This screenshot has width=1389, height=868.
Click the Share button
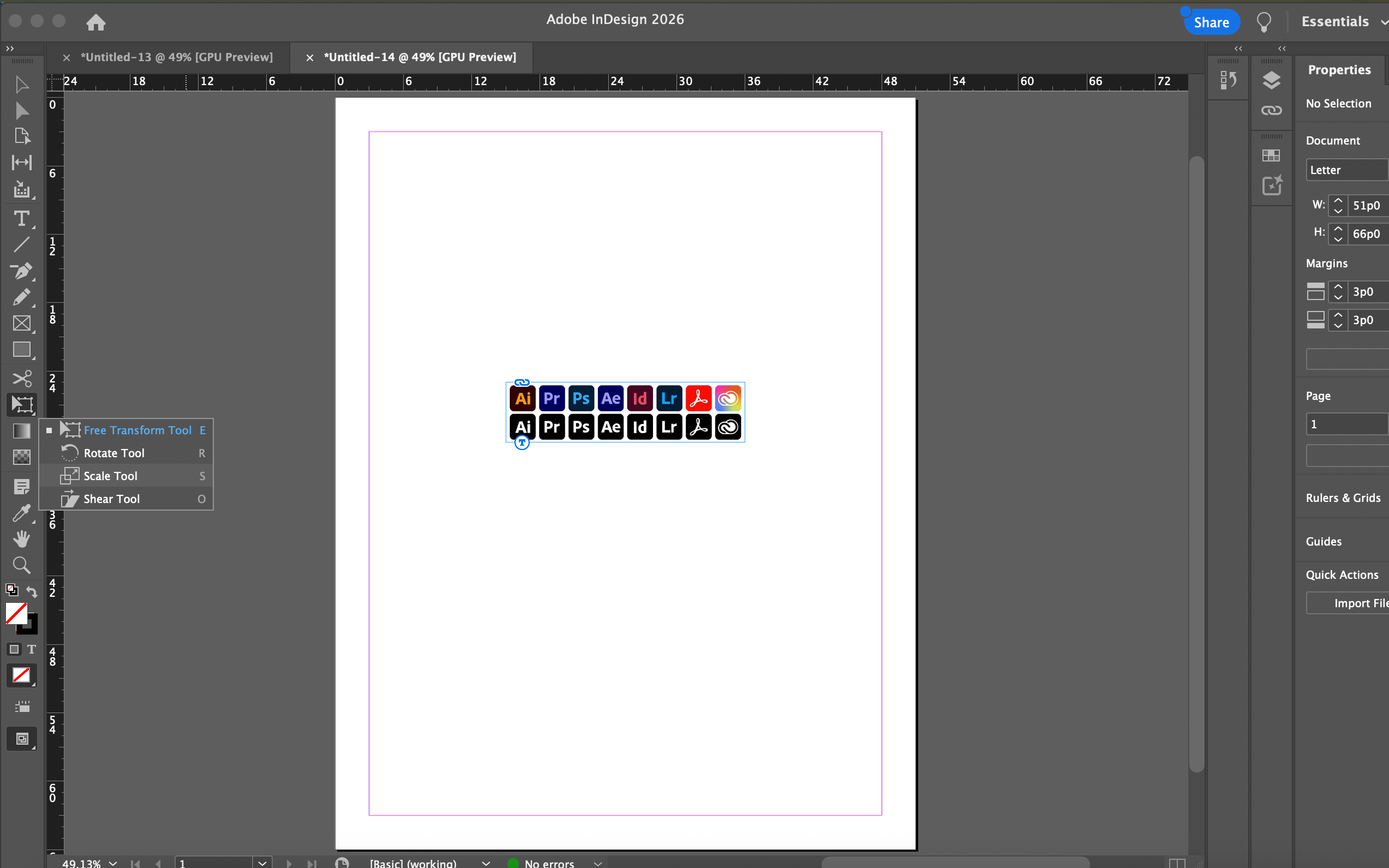pyautogui.click(x=1211, y=22)
